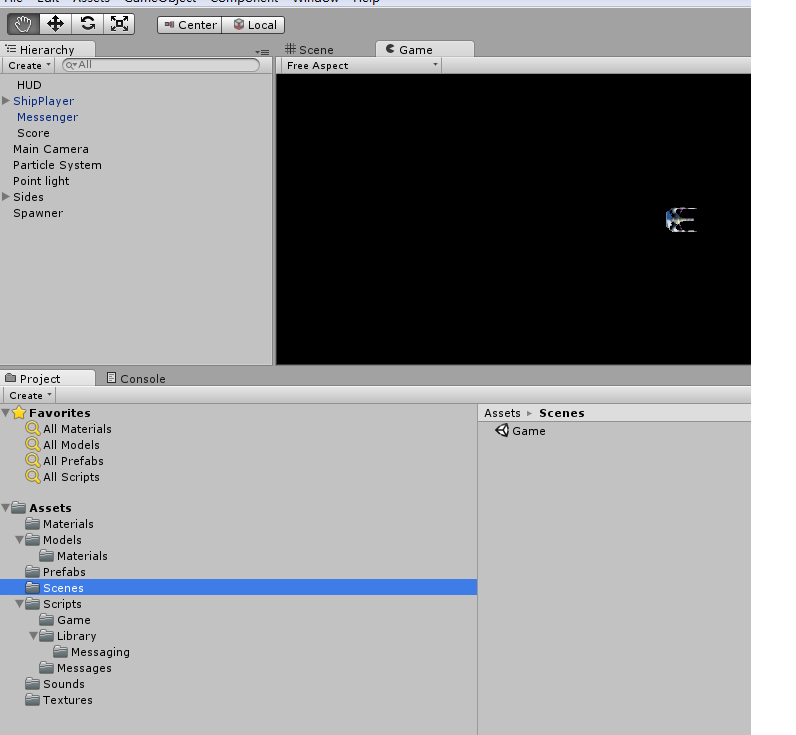This screenshot has width=796, height=735.
Task: Click All Prefabs search icon
Action: [x=33, y=460]
